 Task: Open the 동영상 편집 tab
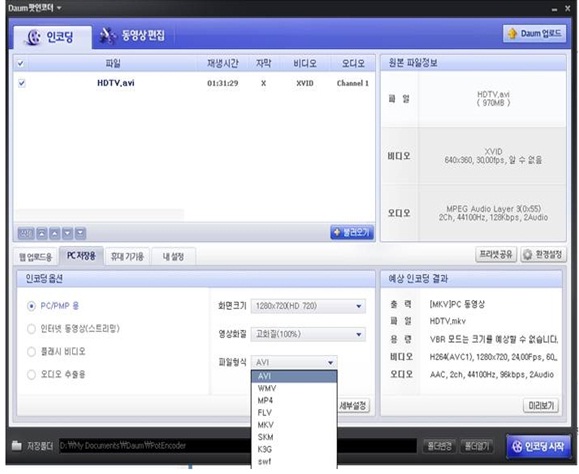click(x=132, y=36)
